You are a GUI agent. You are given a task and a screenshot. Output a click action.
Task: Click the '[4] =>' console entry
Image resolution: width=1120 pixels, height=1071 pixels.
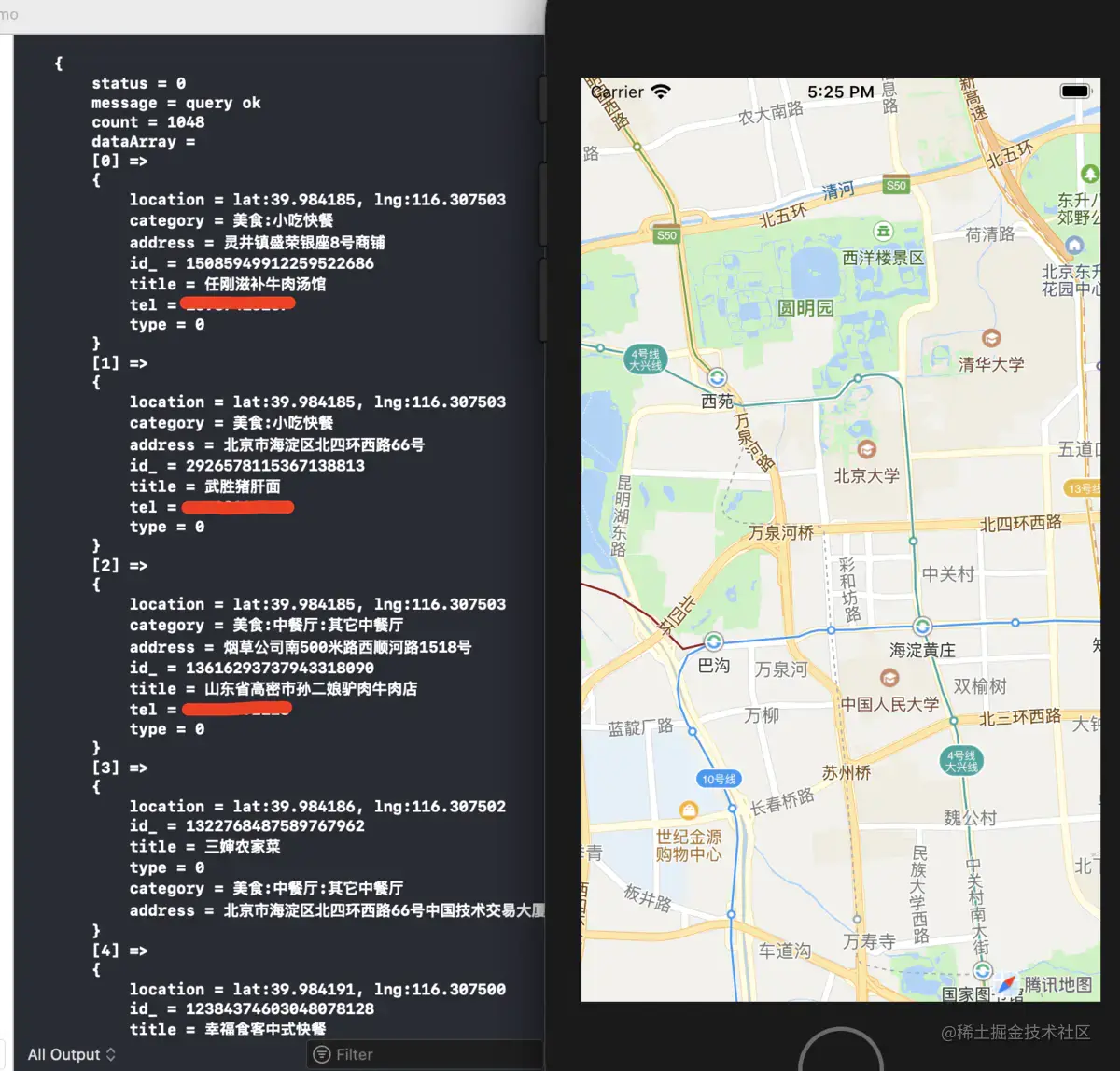coord(119,951)
